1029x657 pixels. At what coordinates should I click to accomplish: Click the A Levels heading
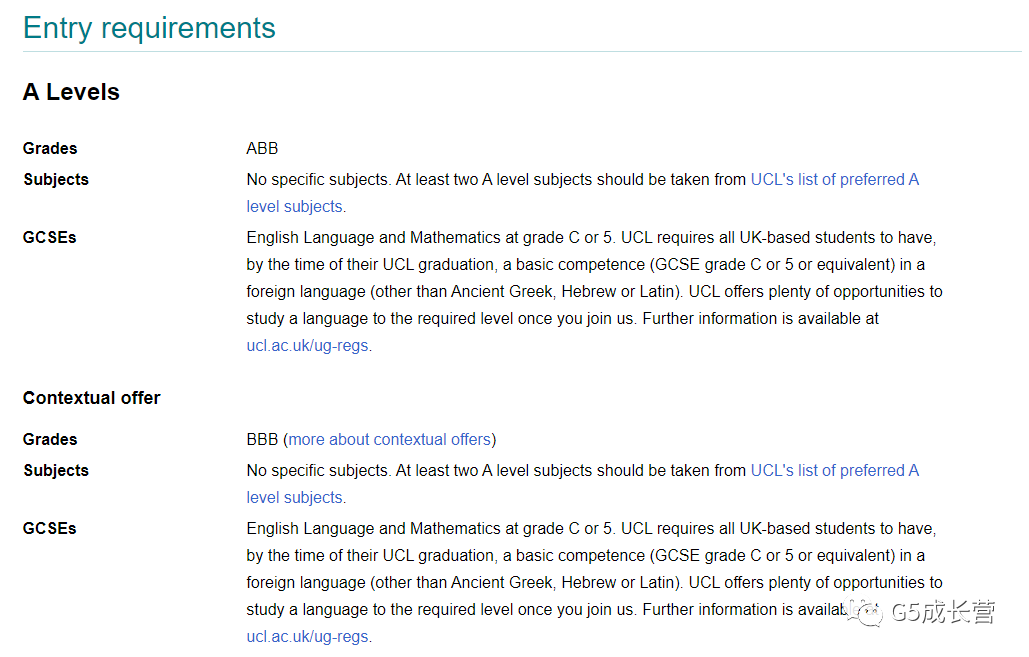(72, 92)
